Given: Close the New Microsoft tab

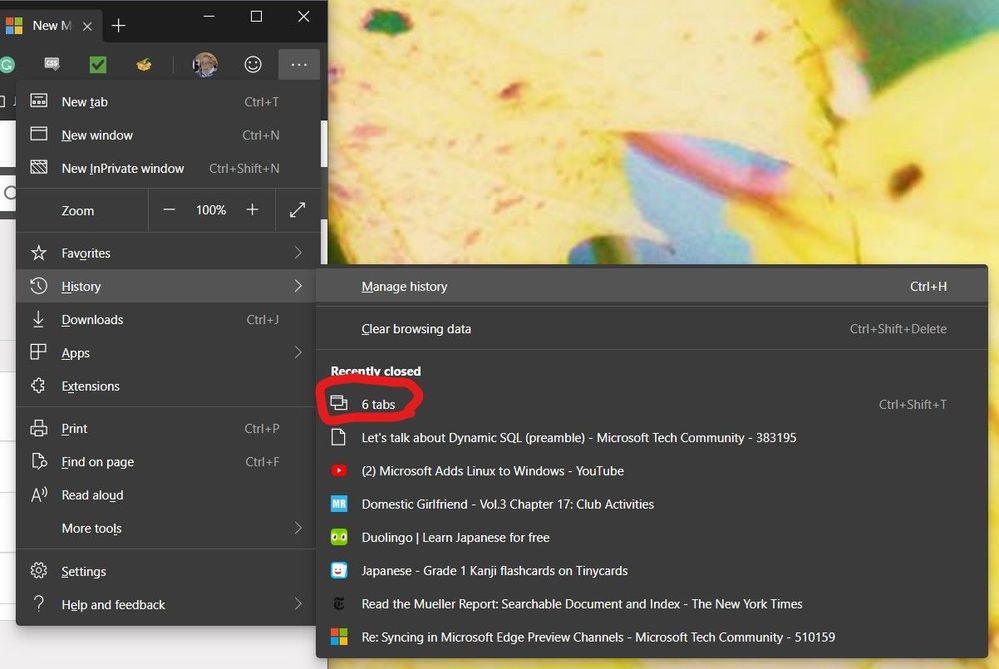Looking at the screenshot, I should pyautogui.click(x=87, y=26).
